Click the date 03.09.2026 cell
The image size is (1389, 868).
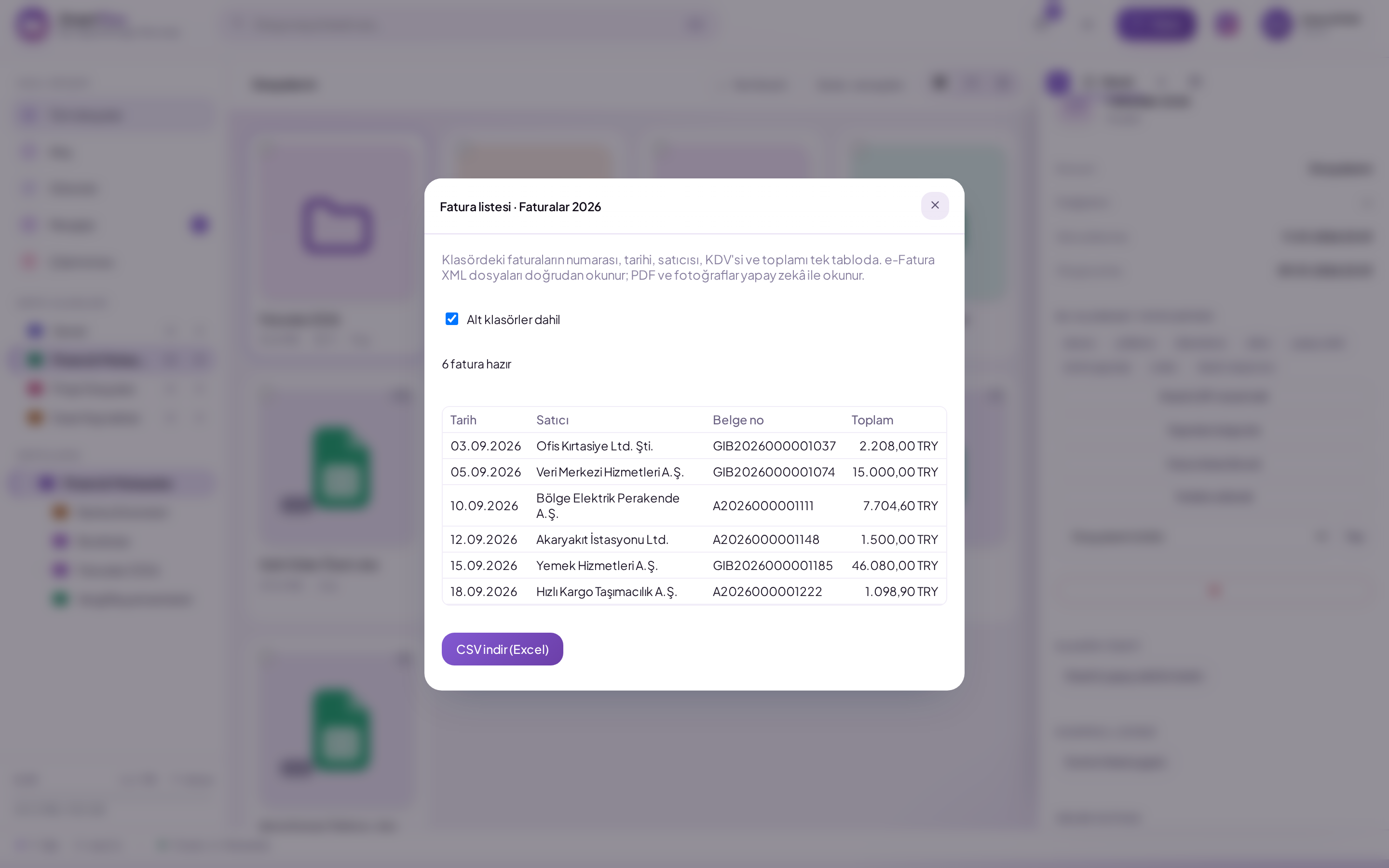[x=486, y=446]
